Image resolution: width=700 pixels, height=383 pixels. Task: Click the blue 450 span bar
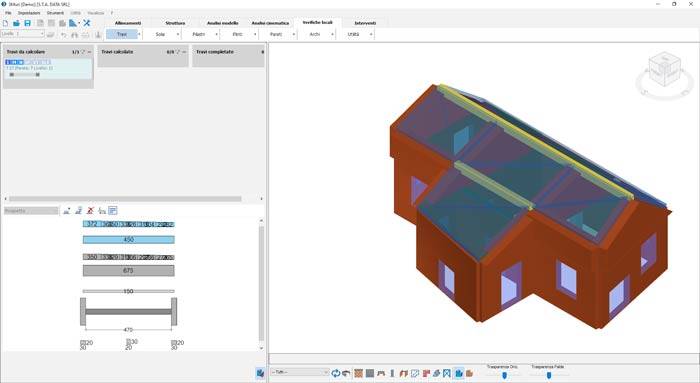click(x=129, y=240)
